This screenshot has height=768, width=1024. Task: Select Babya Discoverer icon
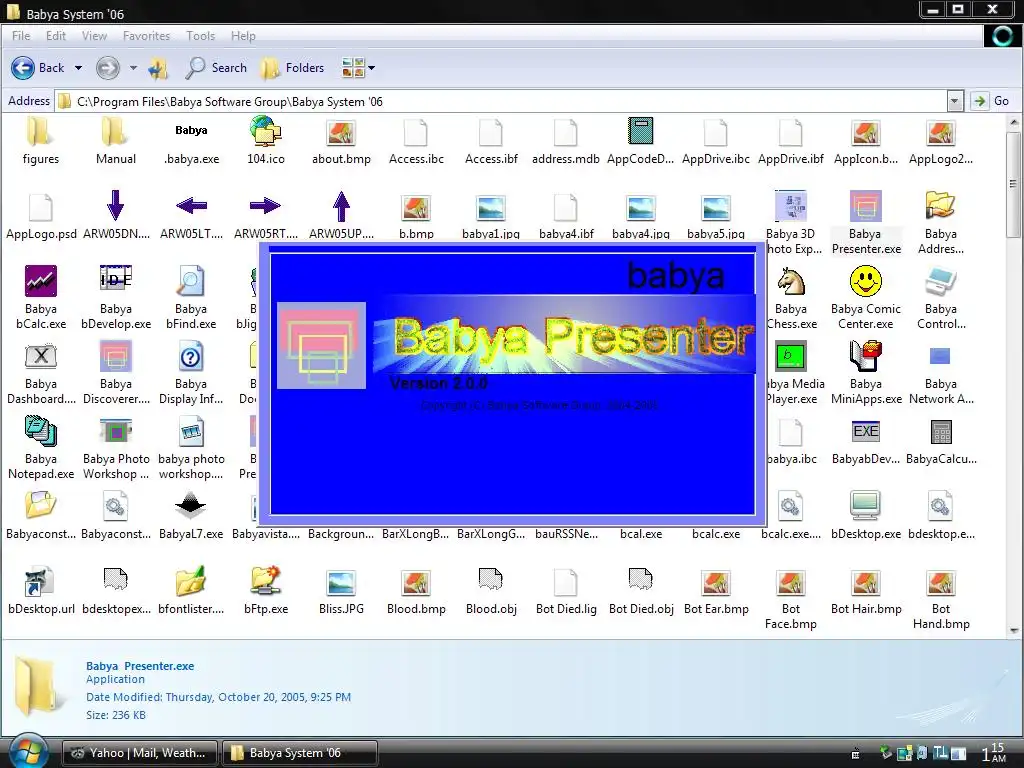(x=116, y=357)
